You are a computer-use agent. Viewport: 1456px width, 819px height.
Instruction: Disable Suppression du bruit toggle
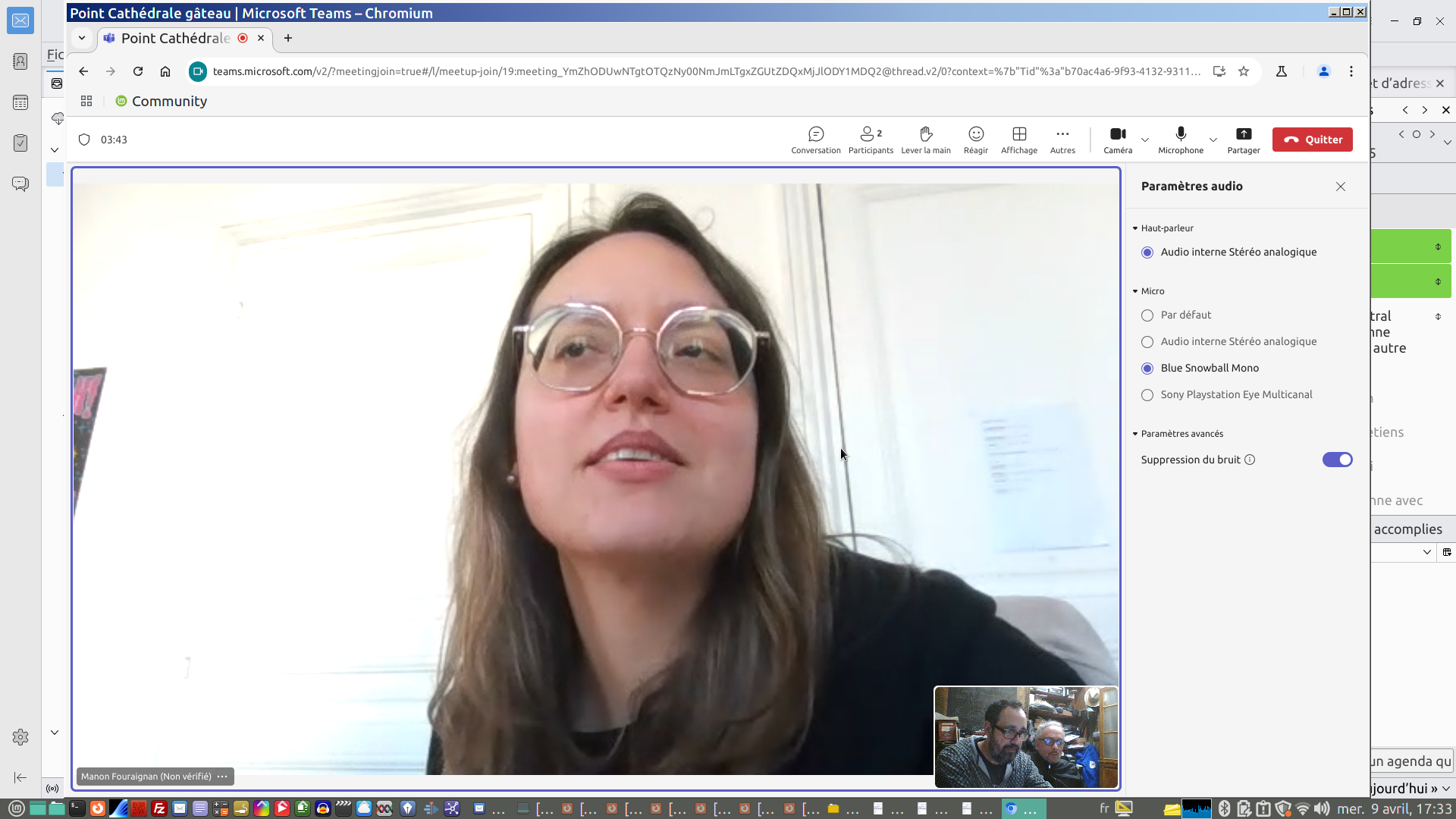1337,460
